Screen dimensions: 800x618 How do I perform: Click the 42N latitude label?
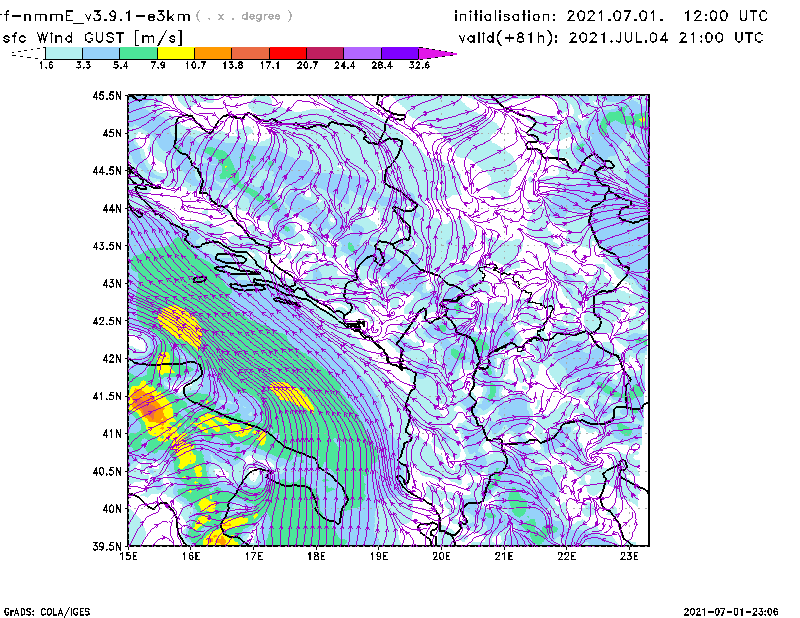(112, 359)
